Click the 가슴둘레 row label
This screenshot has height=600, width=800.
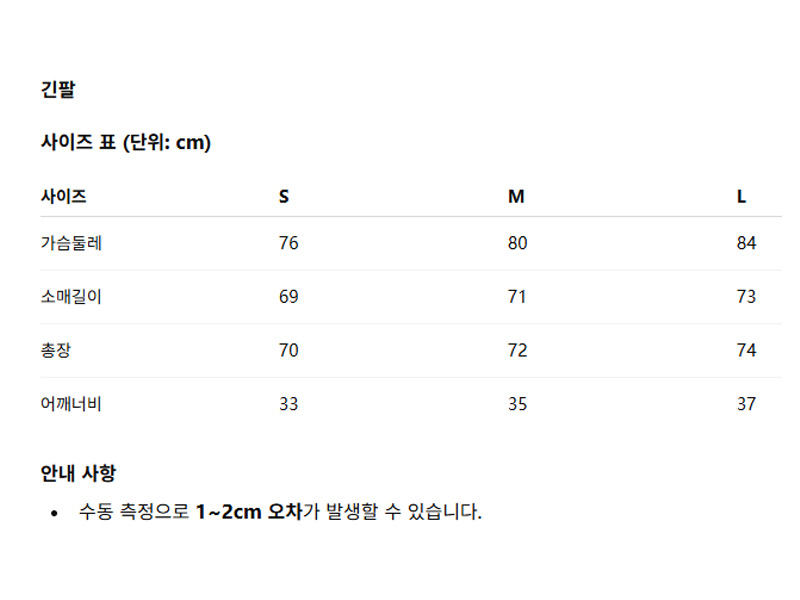(71, 243)
